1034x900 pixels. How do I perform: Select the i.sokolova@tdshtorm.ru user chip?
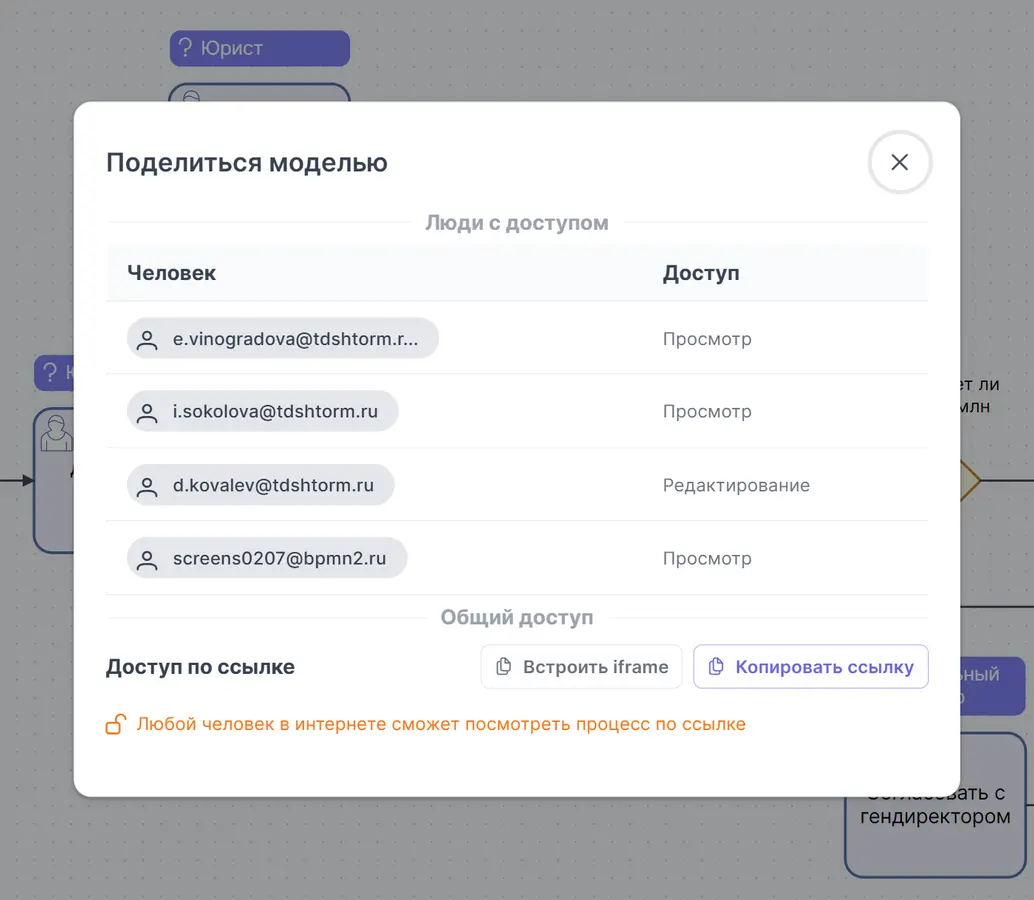pos(262,411)
